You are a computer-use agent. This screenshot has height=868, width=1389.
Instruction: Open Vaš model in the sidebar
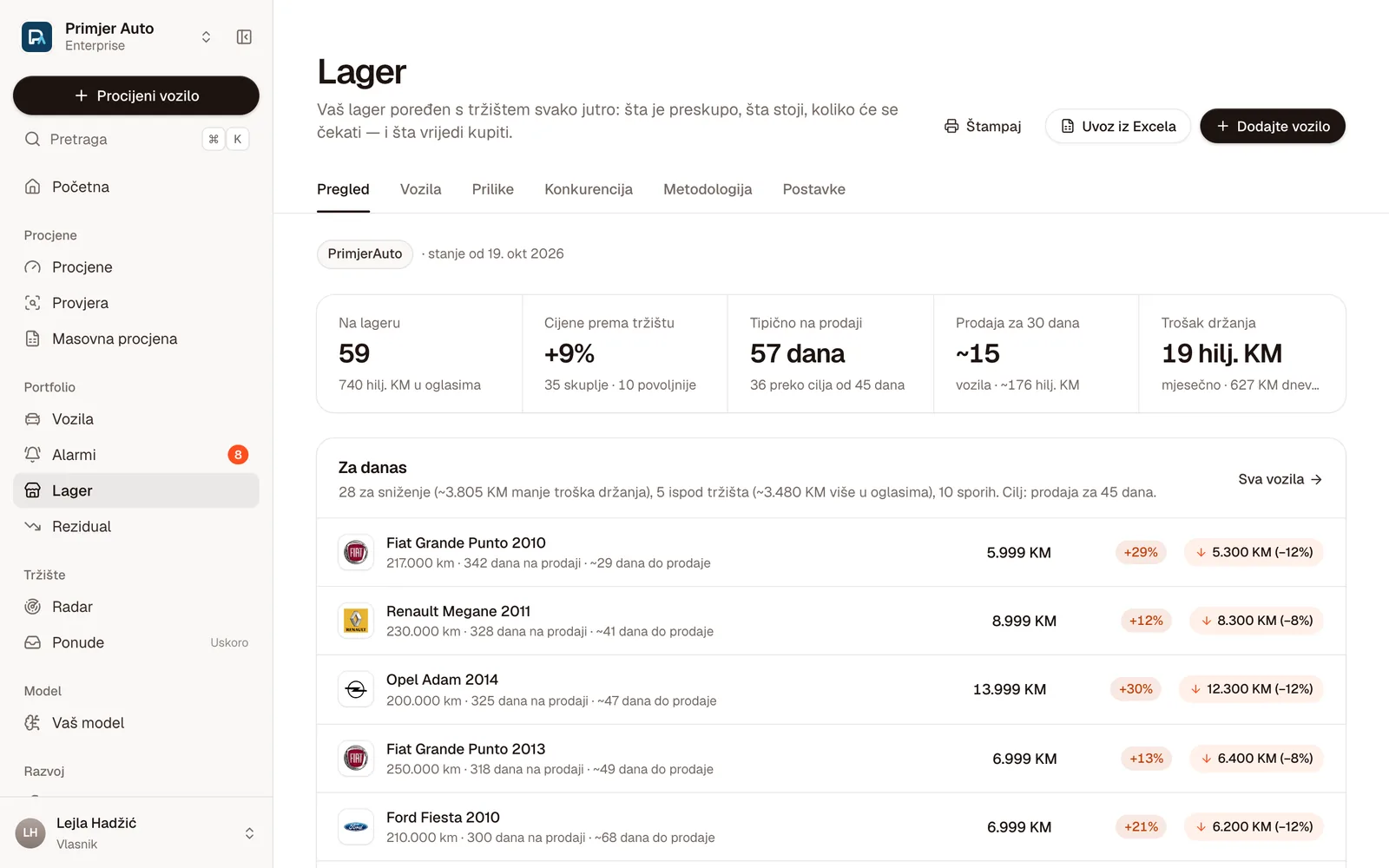[136, 723]
